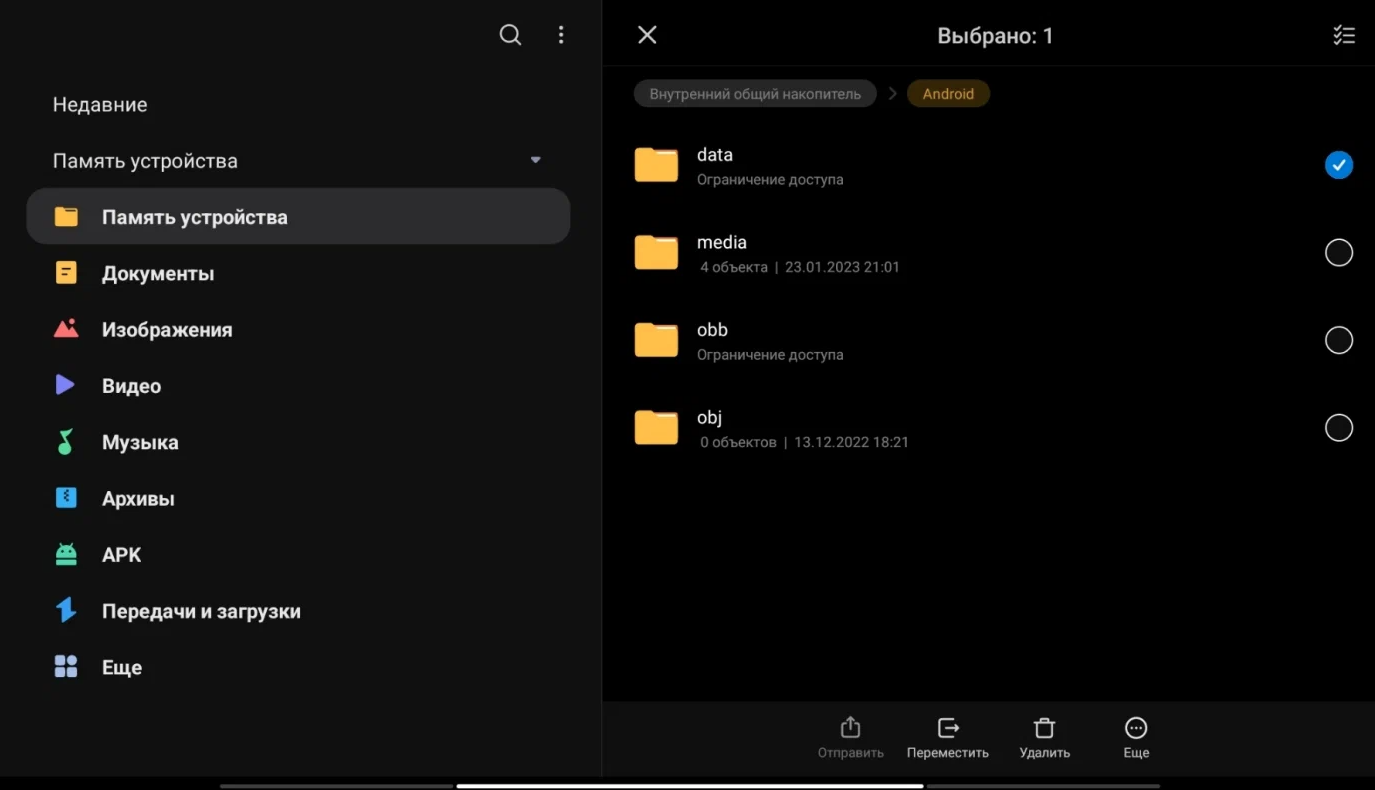This screenshot has height=790, width=1375.
Task: Tap the bottom navigation gesture bar
Action: 690,786
